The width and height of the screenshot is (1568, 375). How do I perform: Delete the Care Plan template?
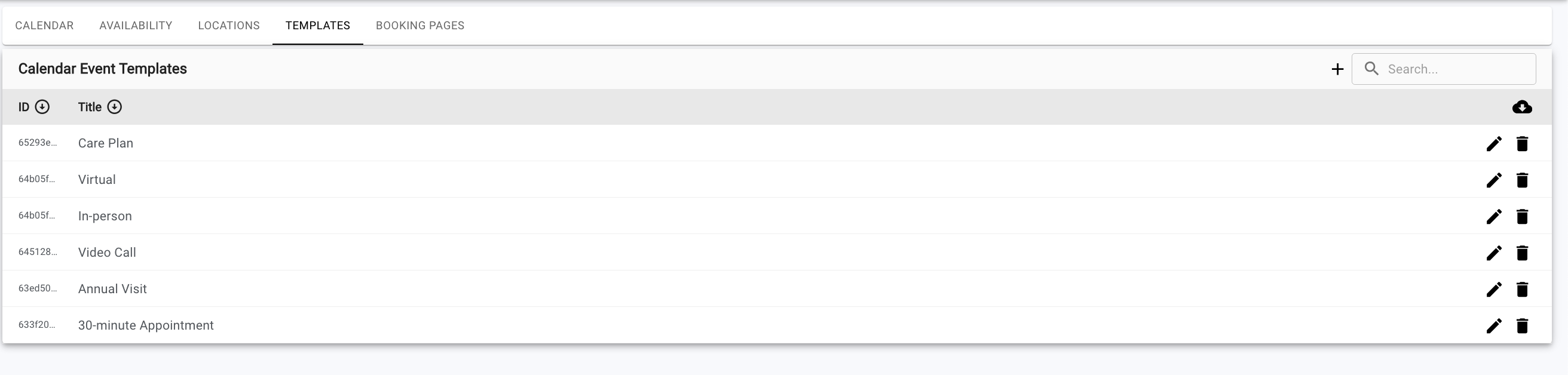pos(1522,143)
